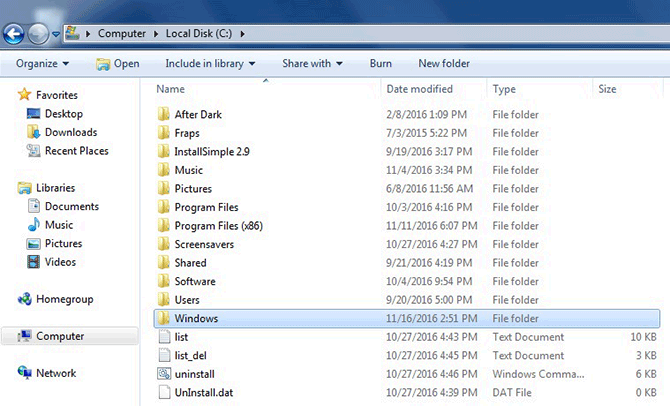This screenshot has height=406, width=670.
Task: Select the uninstall command script icon
Action: [164, 374]
